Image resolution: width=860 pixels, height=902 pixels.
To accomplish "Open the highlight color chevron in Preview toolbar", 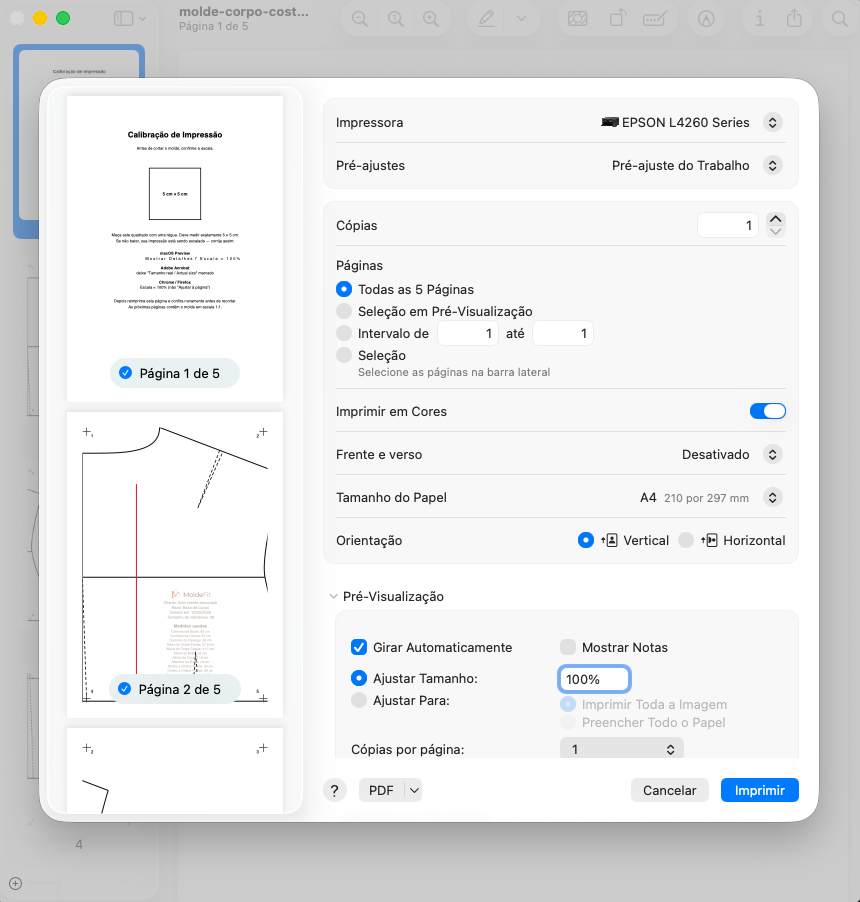I will [x=521, y=19].
